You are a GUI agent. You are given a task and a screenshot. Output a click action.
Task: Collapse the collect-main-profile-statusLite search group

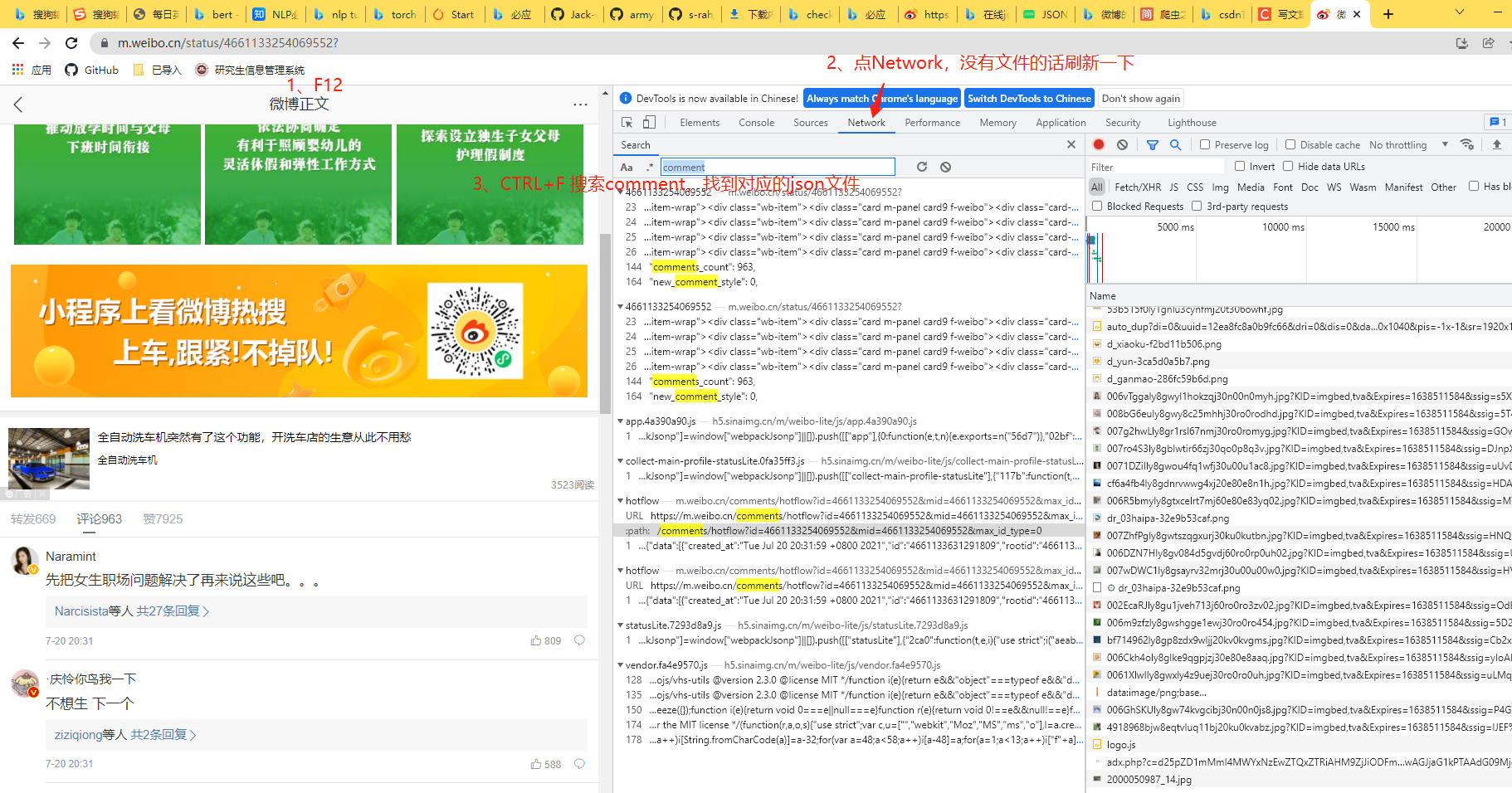[x=620, y=461]
